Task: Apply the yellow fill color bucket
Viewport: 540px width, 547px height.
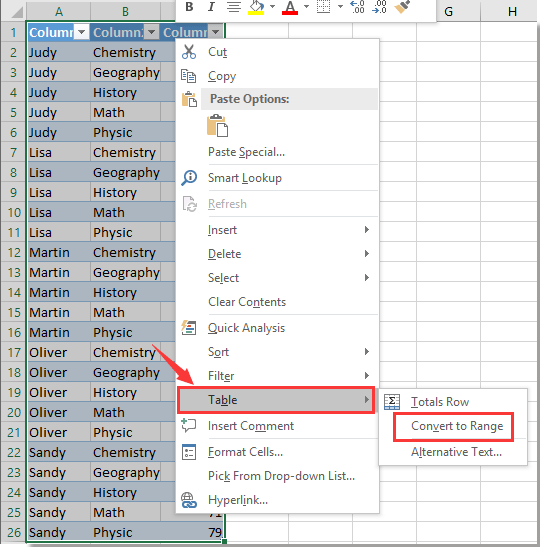Action: [256, 7]
